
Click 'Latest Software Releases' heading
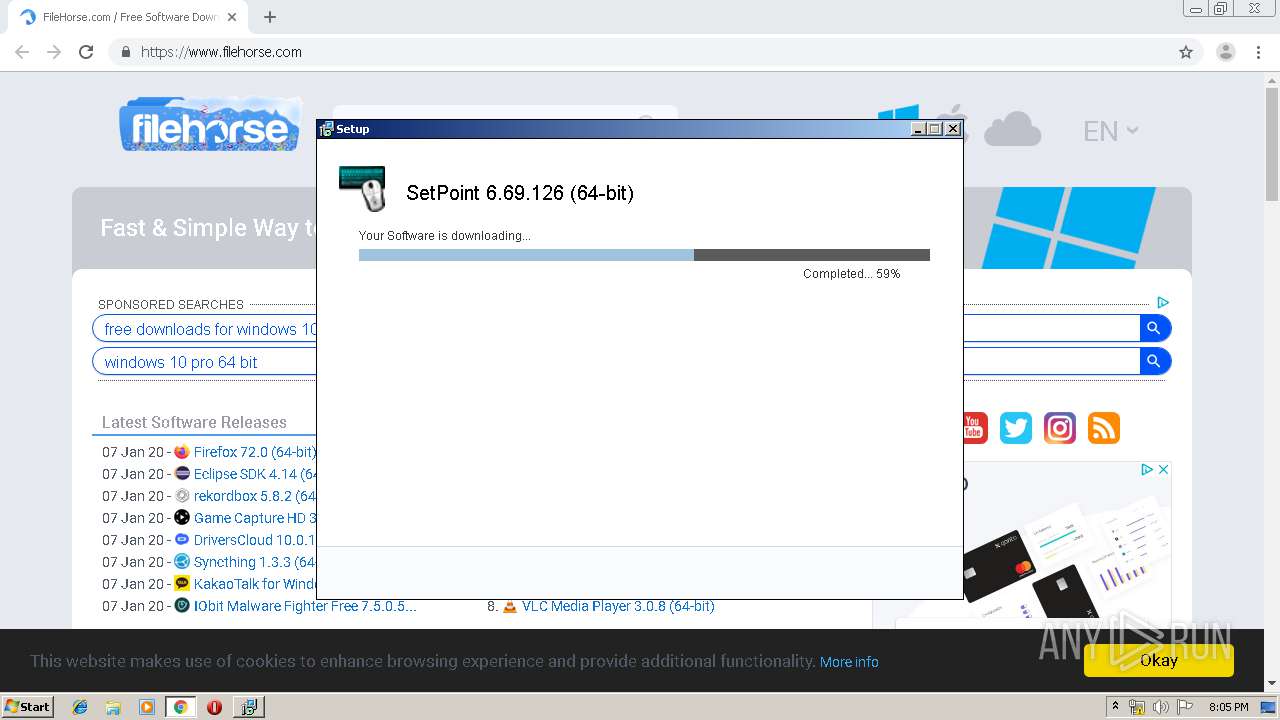[194, 422]
